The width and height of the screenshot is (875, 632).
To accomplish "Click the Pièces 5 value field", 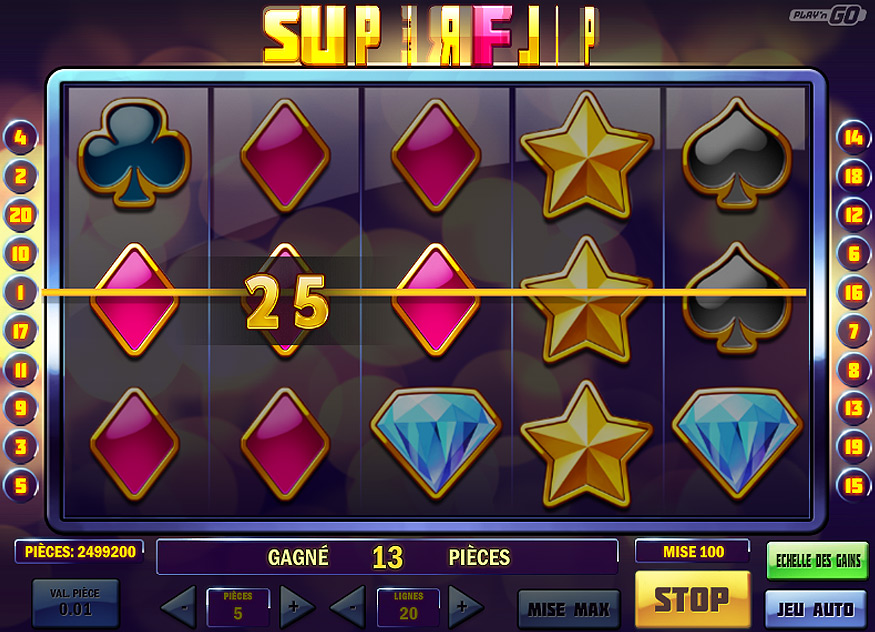I will coord(238,607).
